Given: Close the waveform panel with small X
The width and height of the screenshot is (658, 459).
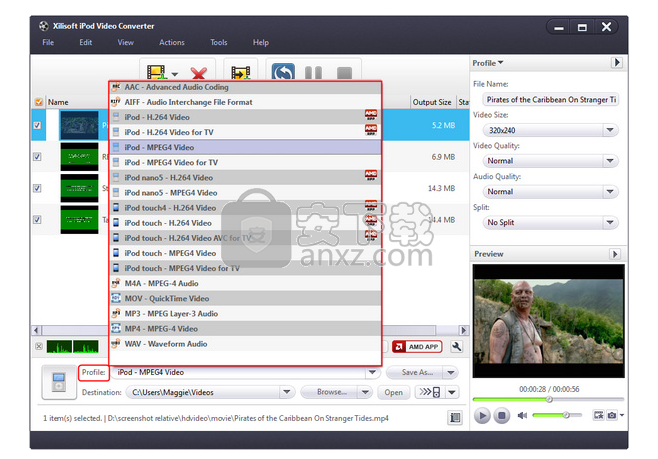Looking at the screenshot, I should (x=39, y=346).
